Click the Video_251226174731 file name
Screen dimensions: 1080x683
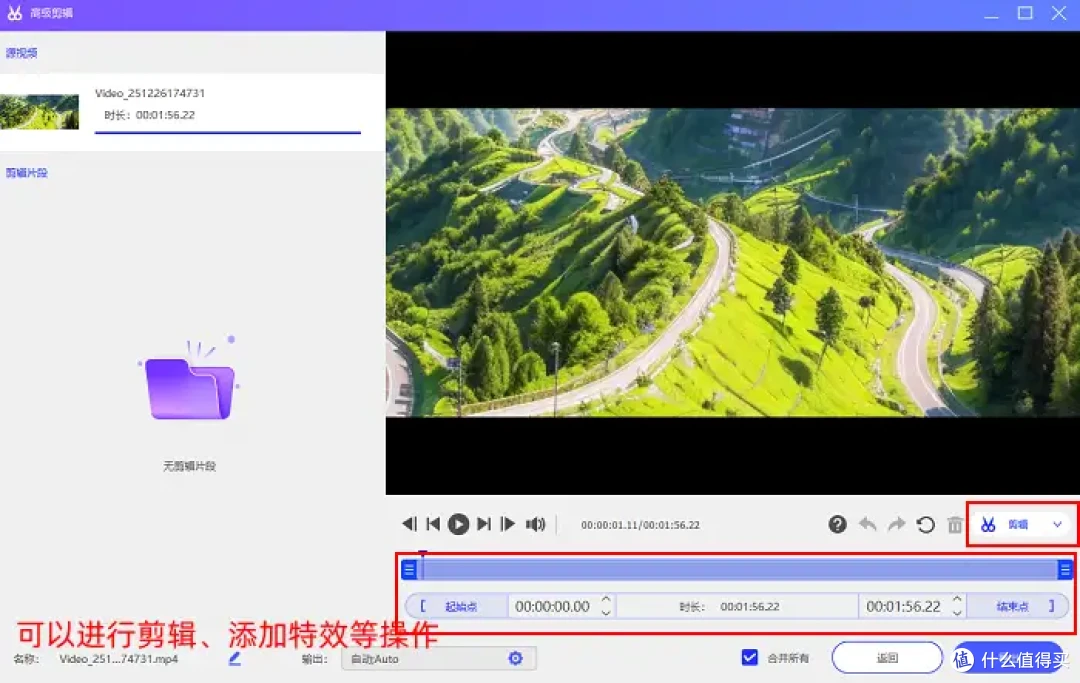click(149, 93)
